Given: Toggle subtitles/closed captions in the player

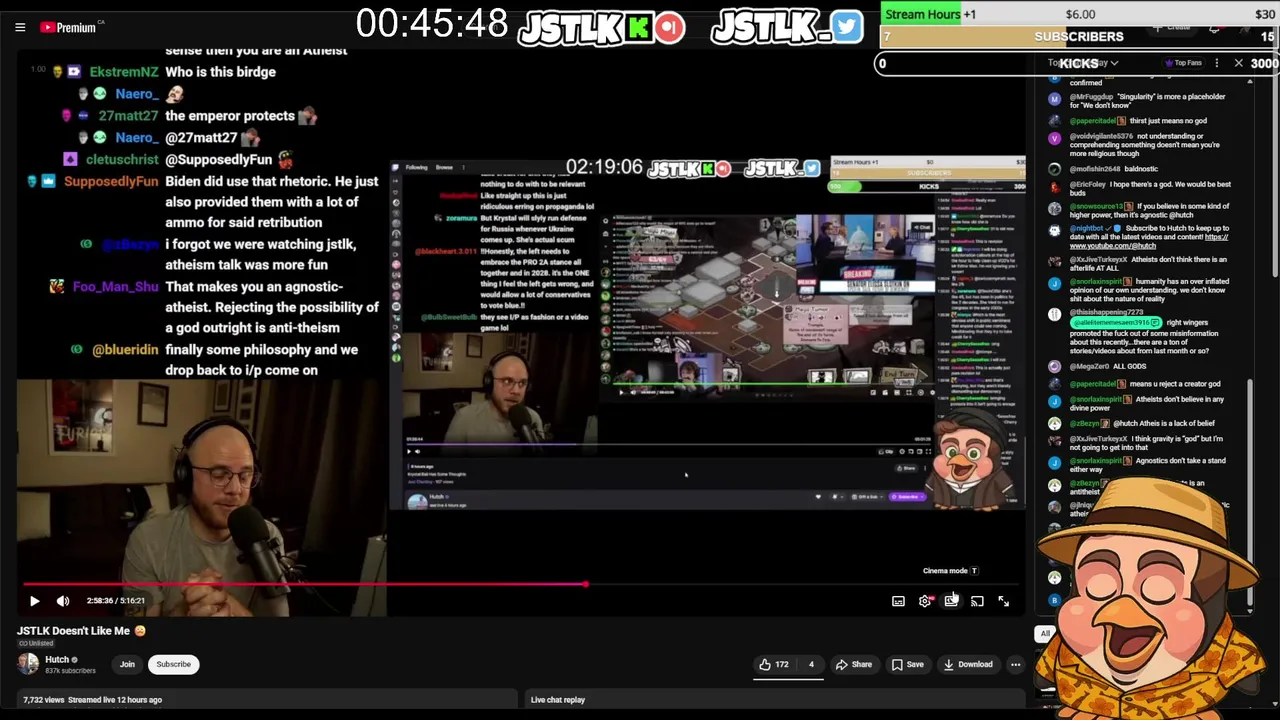Looking at the screenshot, I should (898, 601).
